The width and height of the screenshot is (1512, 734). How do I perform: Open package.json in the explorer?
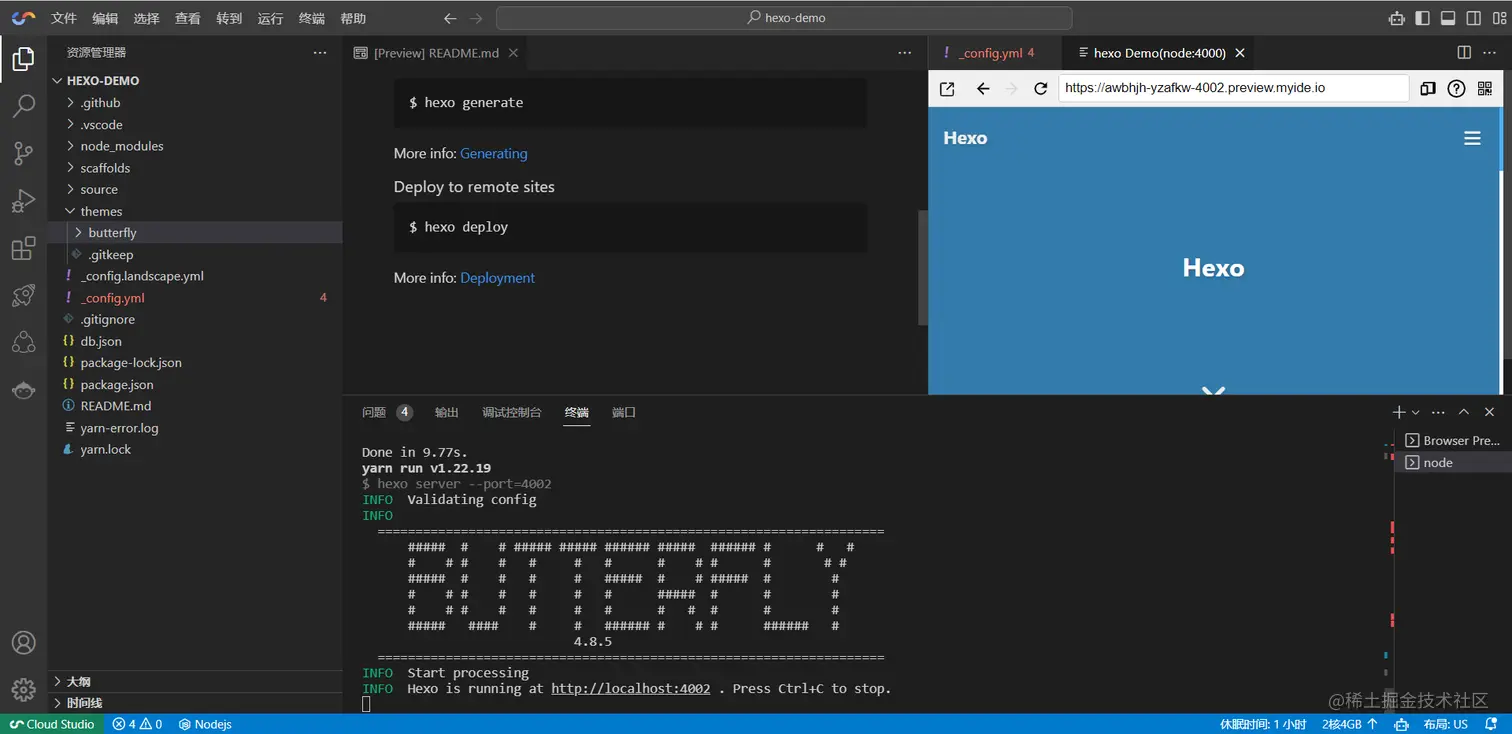coord(195,385)
